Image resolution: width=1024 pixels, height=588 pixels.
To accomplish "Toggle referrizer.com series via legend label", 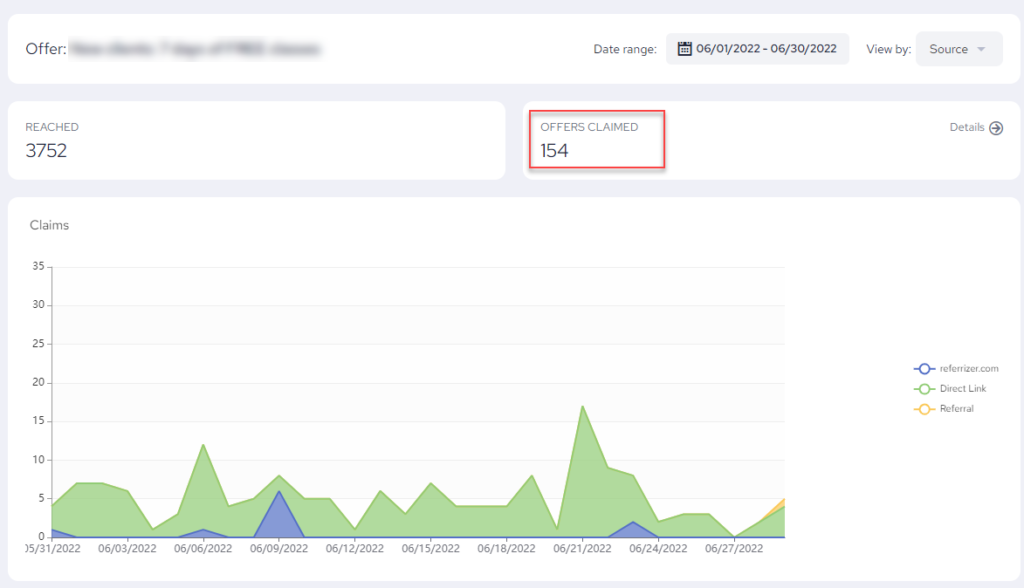I will pyautogui.click(x=968, y=368).
